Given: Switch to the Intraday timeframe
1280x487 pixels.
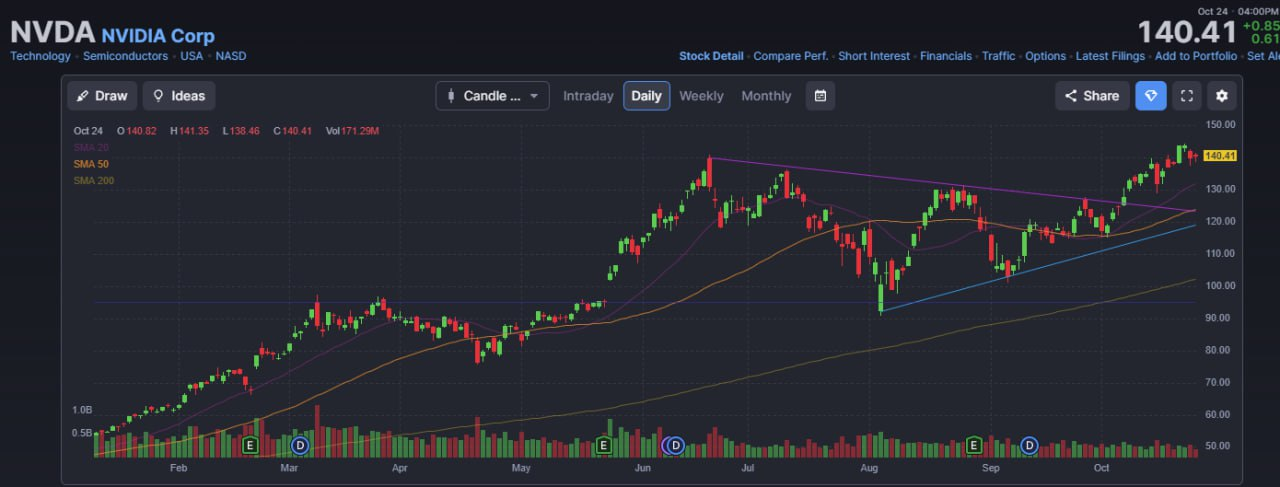Looking at the screenshot, I should tap(588, 96).
